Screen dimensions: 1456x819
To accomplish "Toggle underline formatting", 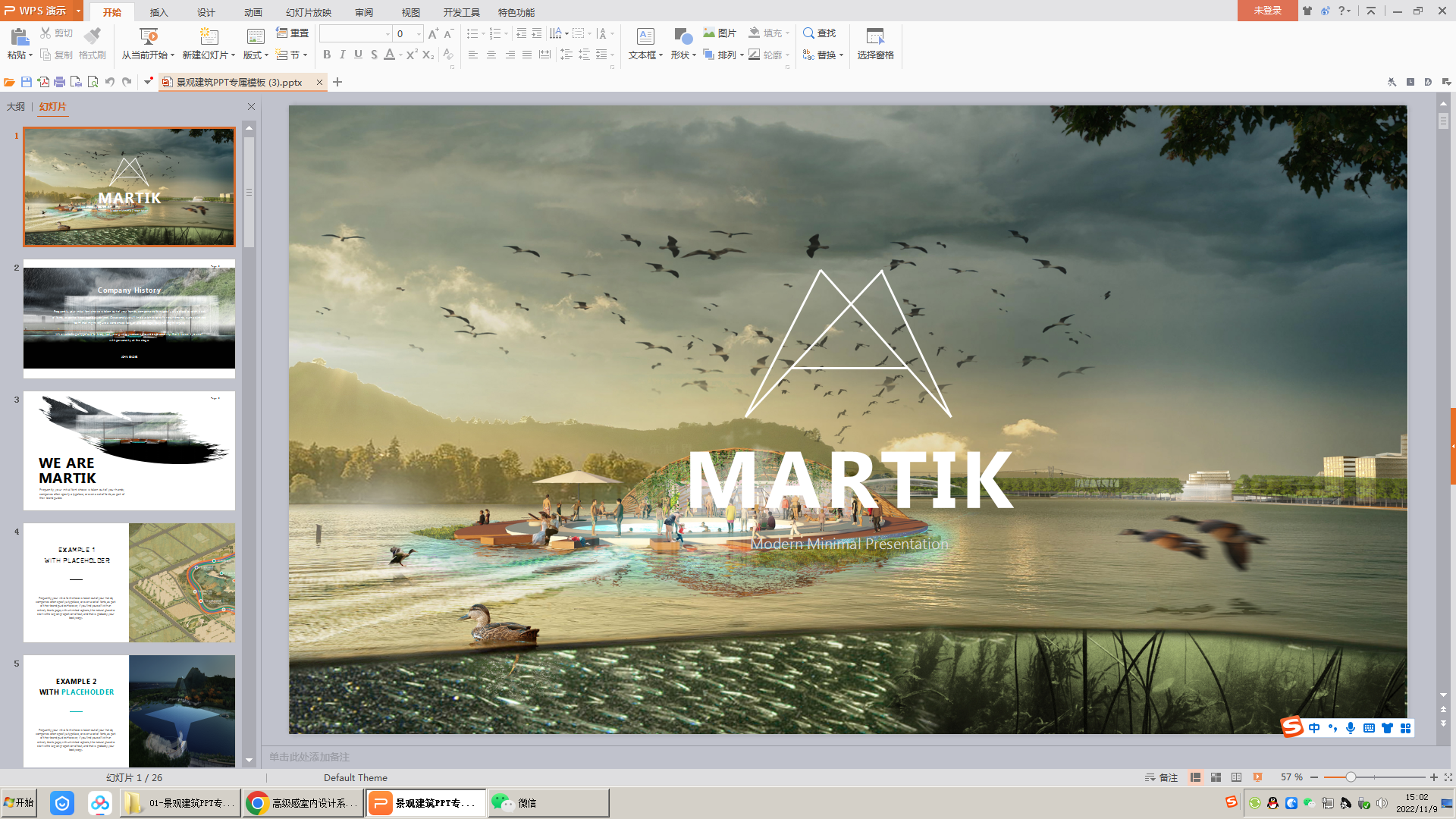I will coord(358,55).
